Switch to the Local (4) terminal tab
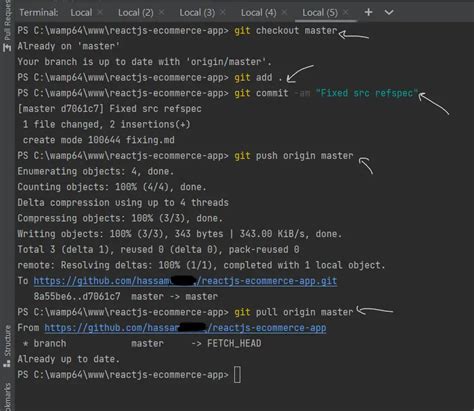 pyautogui.click(x=258, y=13)
